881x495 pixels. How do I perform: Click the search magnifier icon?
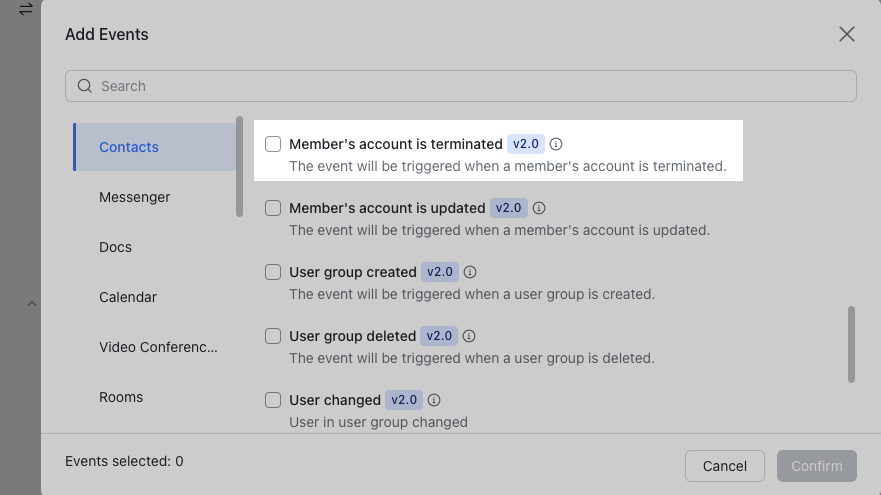pos(85,86)
